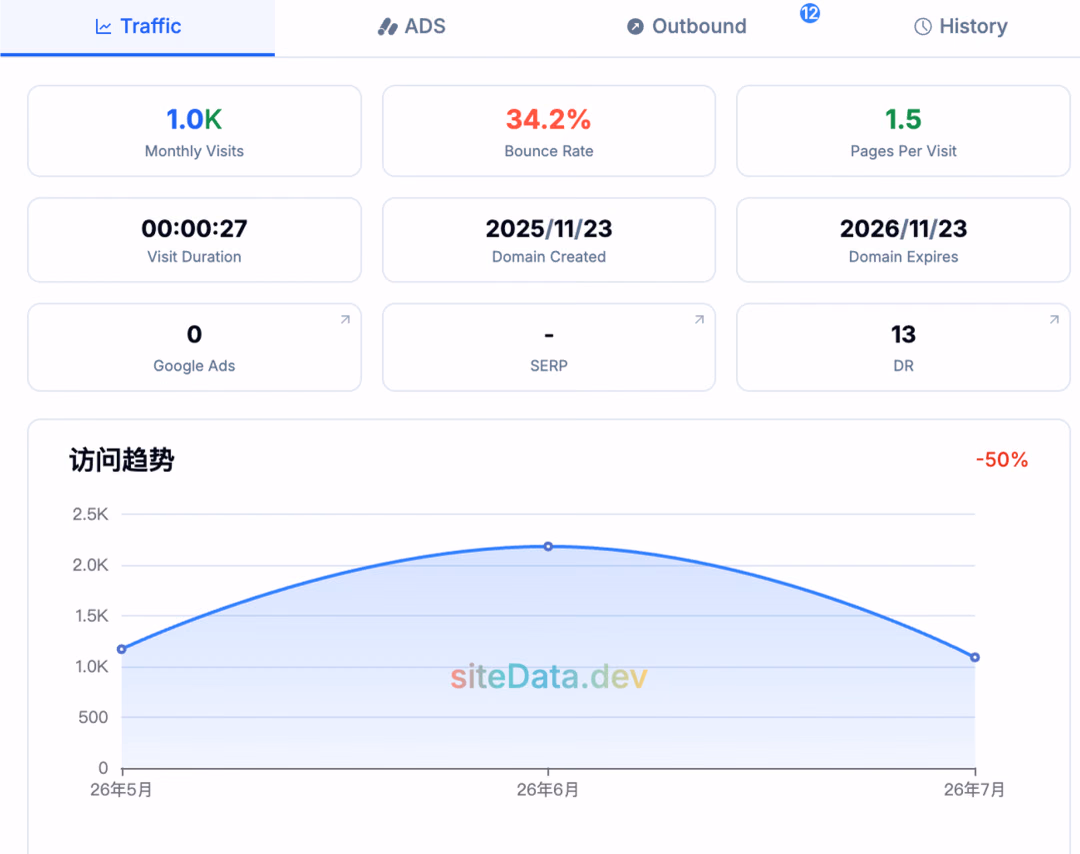
Task: Select the Bounce Rate card
Action: 549,131
